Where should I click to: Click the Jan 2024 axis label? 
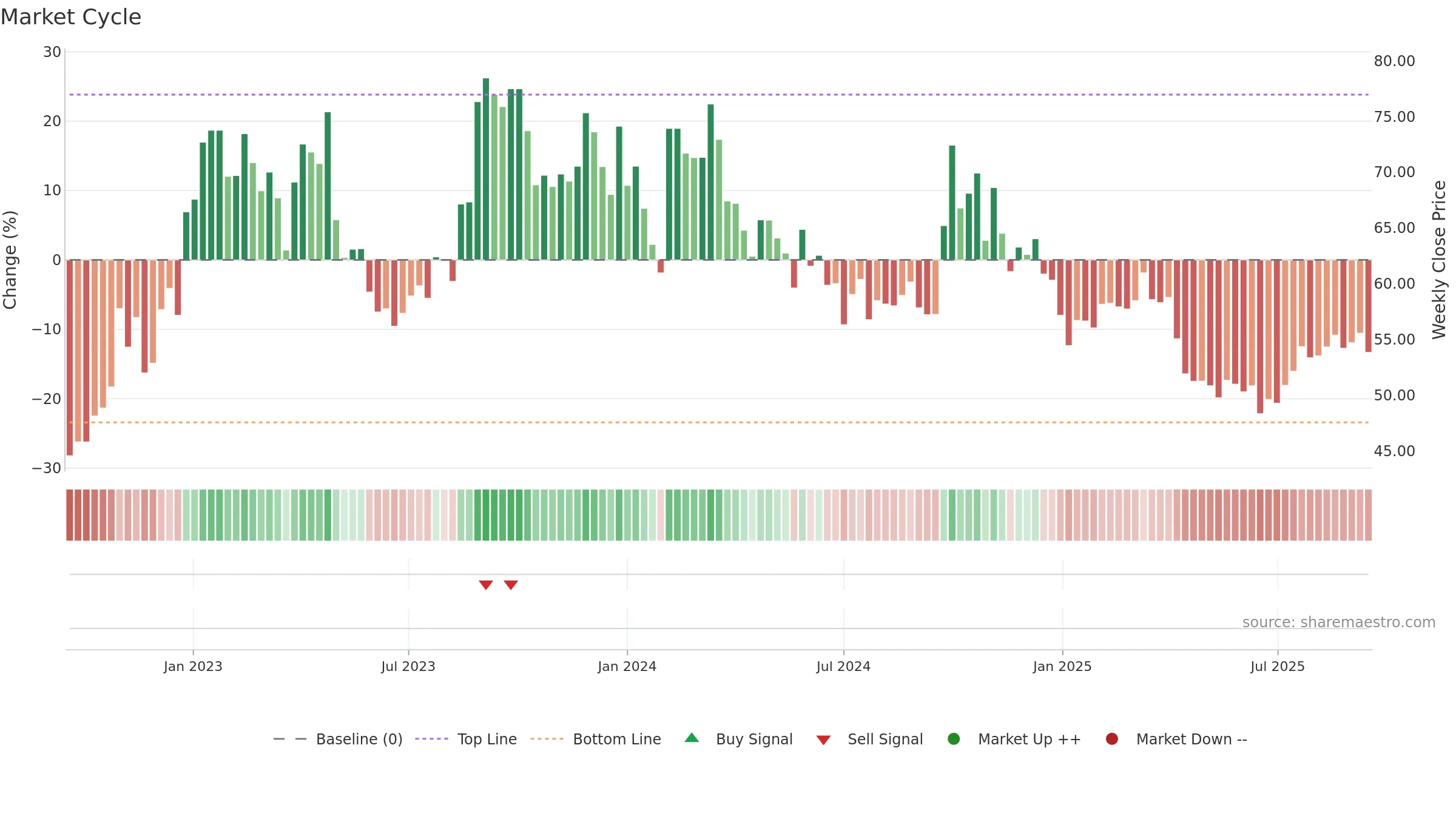click(x=627, y=666)
